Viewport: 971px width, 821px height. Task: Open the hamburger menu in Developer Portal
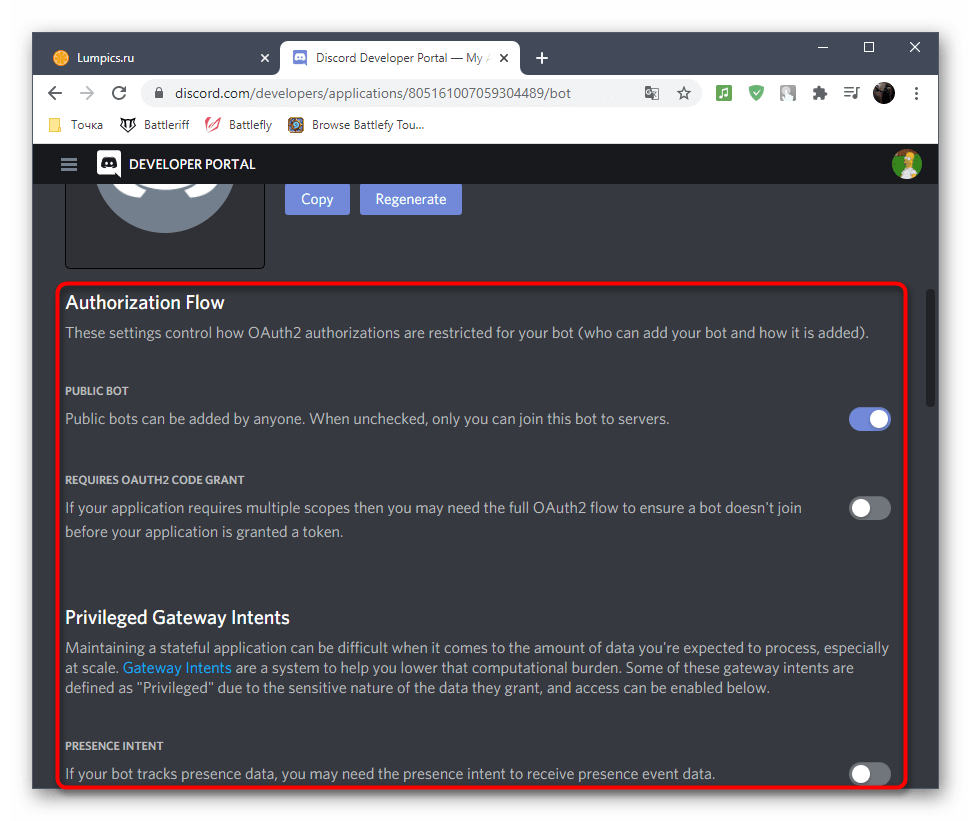tap(68, 164)
